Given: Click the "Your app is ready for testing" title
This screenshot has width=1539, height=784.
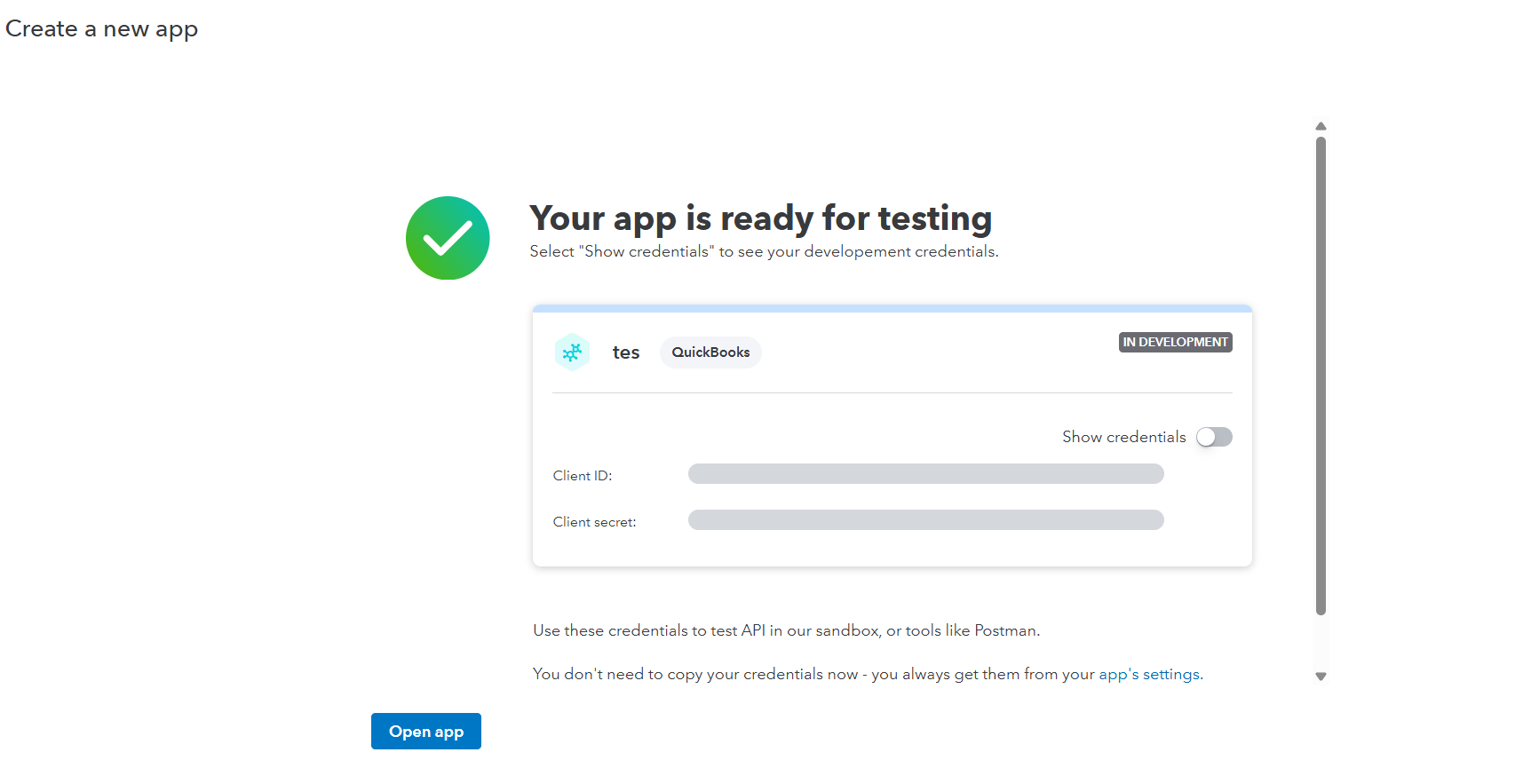Looking at the screenshot, I should tap(760, 218).
